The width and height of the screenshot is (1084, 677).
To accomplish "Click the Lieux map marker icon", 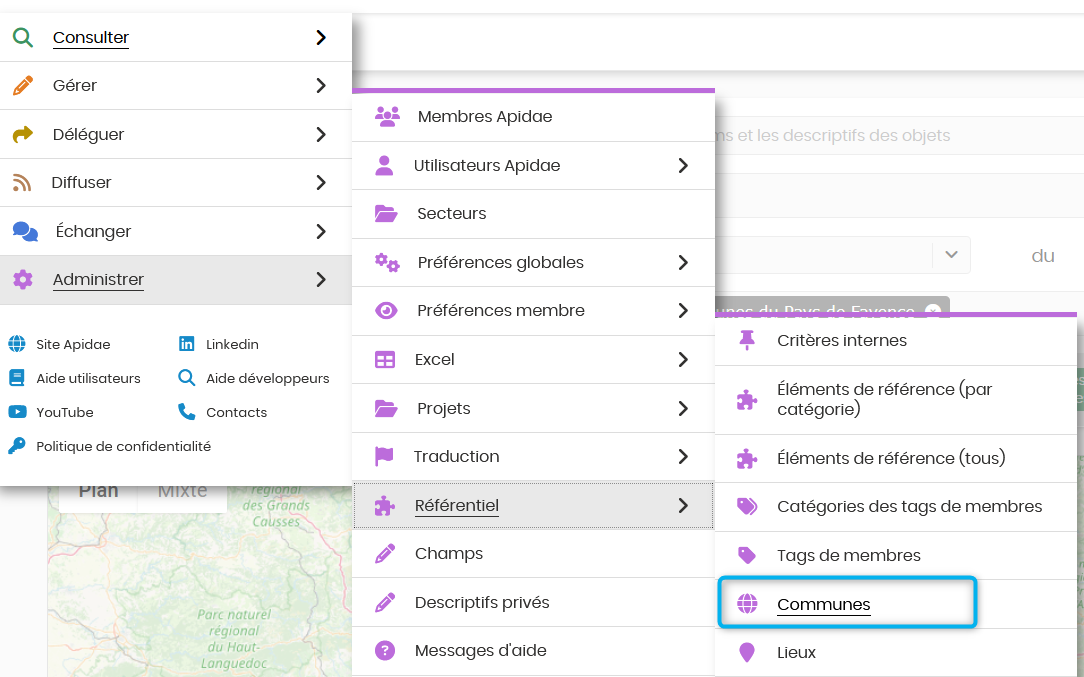I will pos(747,653).
